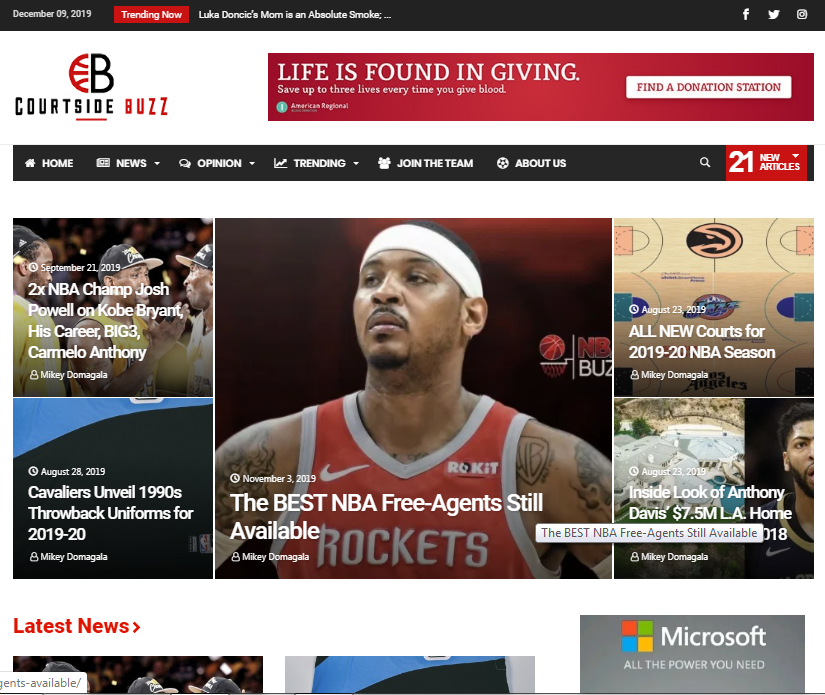Click the News newspaper icon
The width and height of the screenshot is (825, 695).
point(103,163)
